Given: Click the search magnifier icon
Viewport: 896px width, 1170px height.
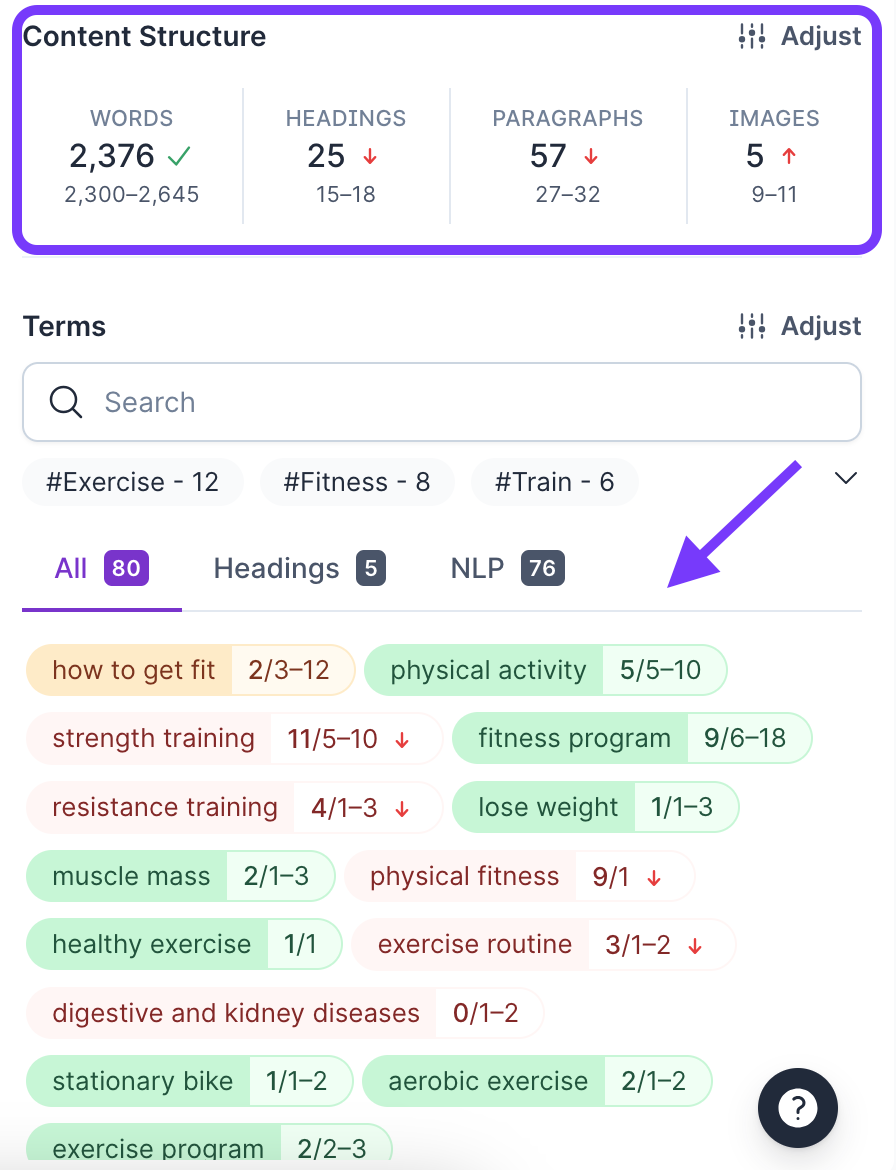Looking at the screenshot, I should coord(66,402).
